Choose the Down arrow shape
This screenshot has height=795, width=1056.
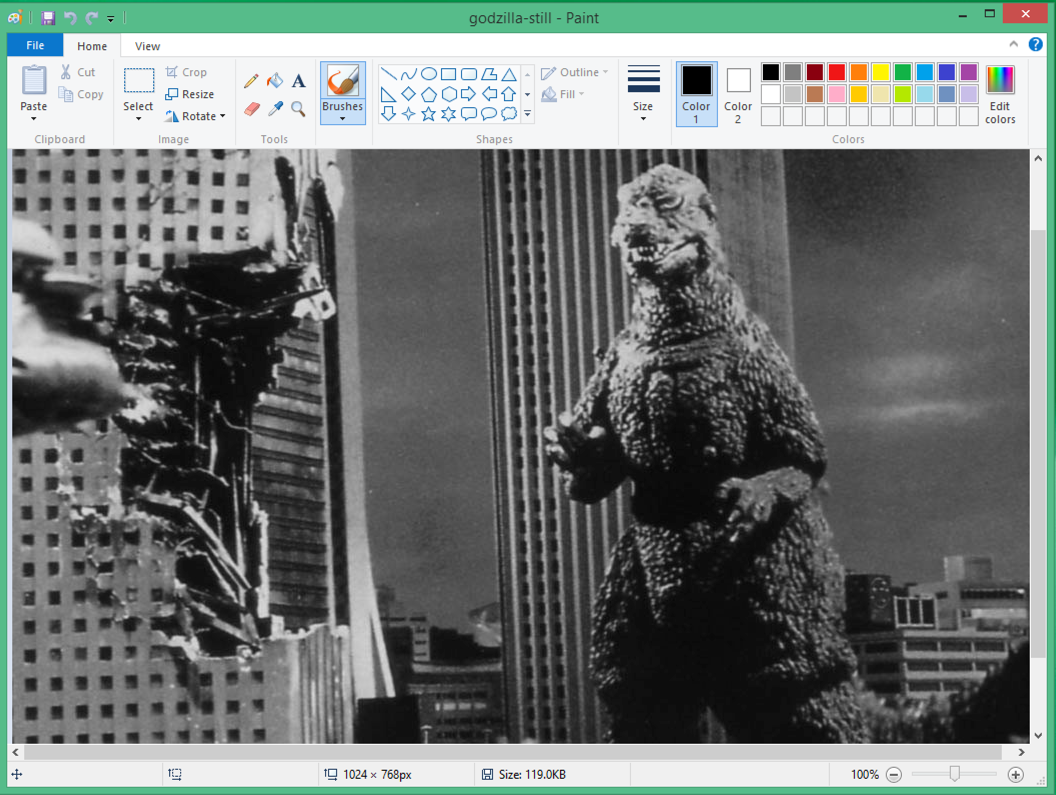point(389,114)
